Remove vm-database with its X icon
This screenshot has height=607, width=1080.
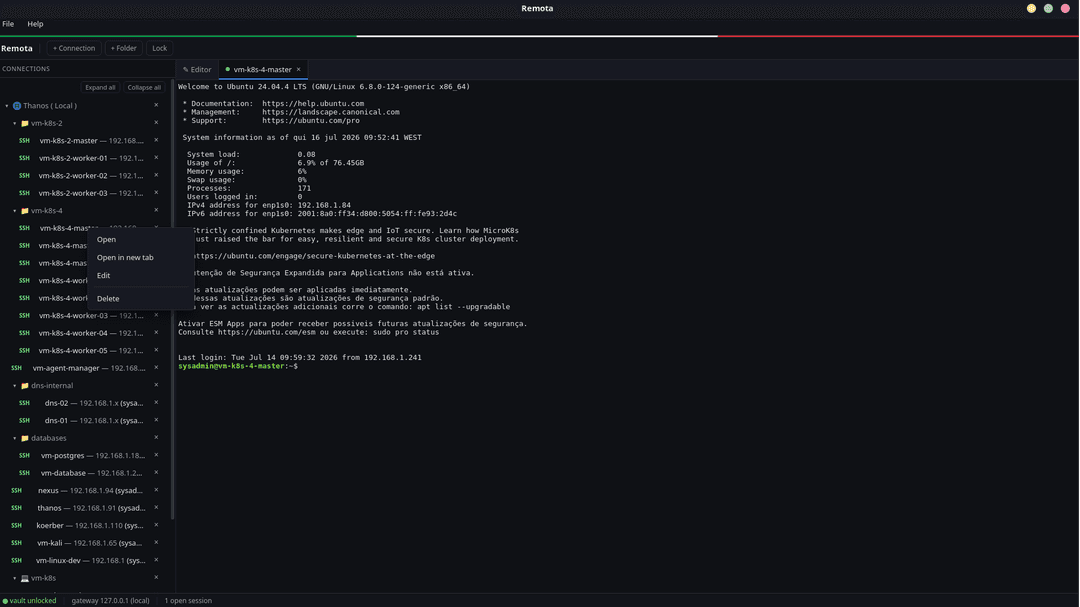(x=156, y=472)
